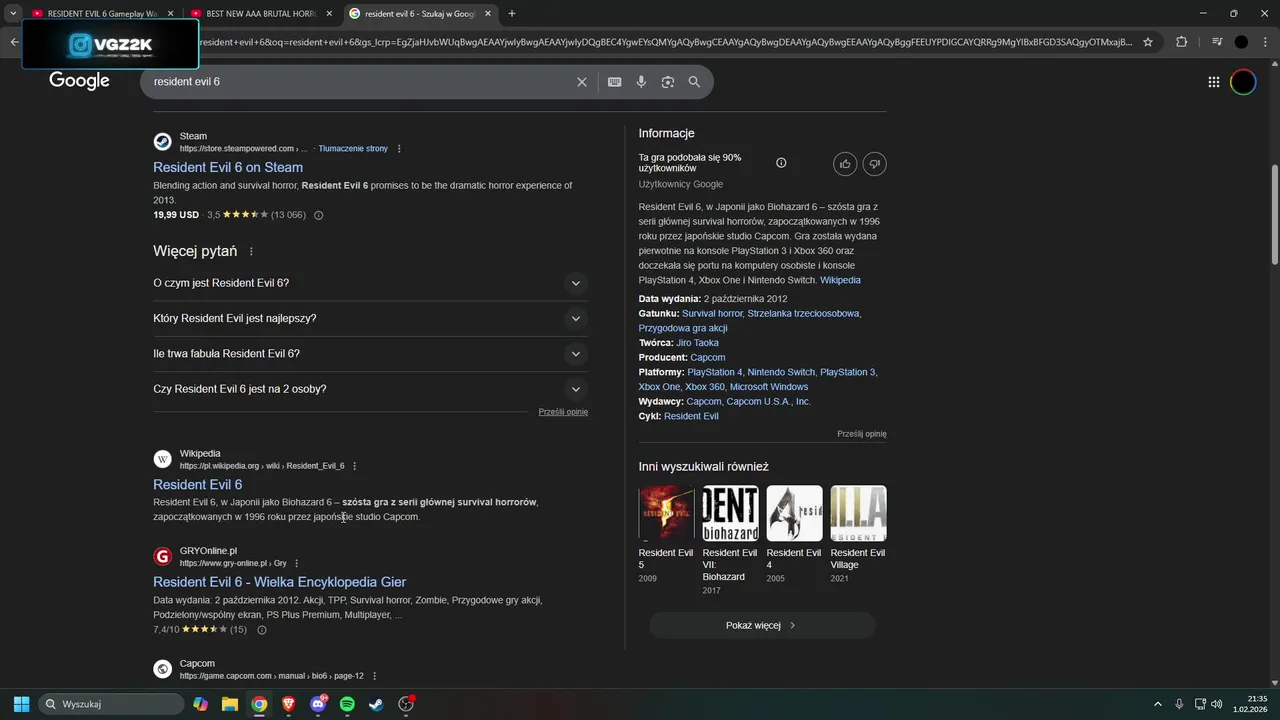
Task: Click 'Prześlij opinię' below info panel
Action: 861,434
